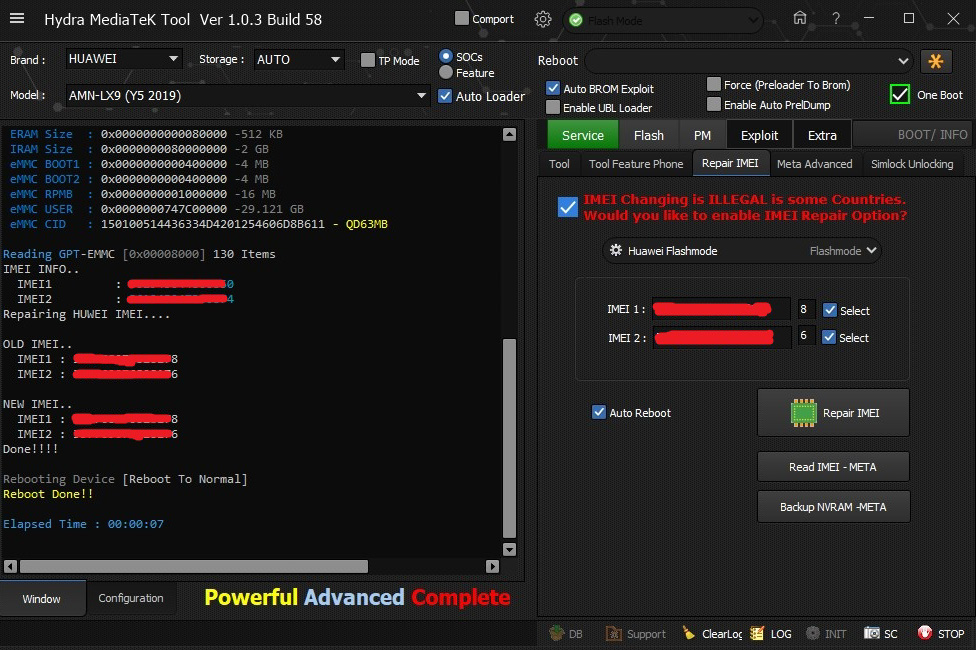Click the Configuration button below the log
This screenshot has width=976, height=650.
click(131, 598)
